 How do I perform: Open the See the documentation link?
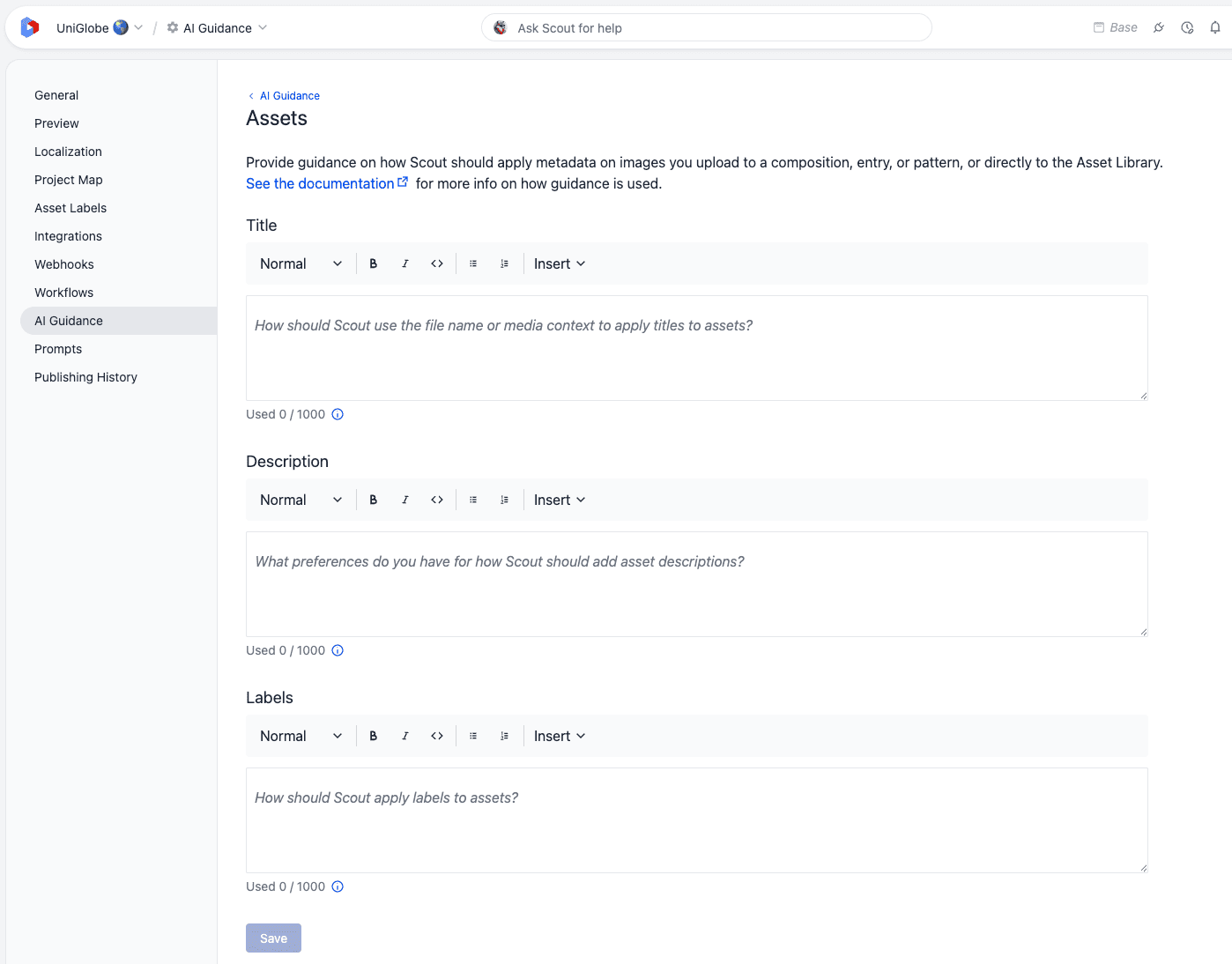[x=322, y=183]
